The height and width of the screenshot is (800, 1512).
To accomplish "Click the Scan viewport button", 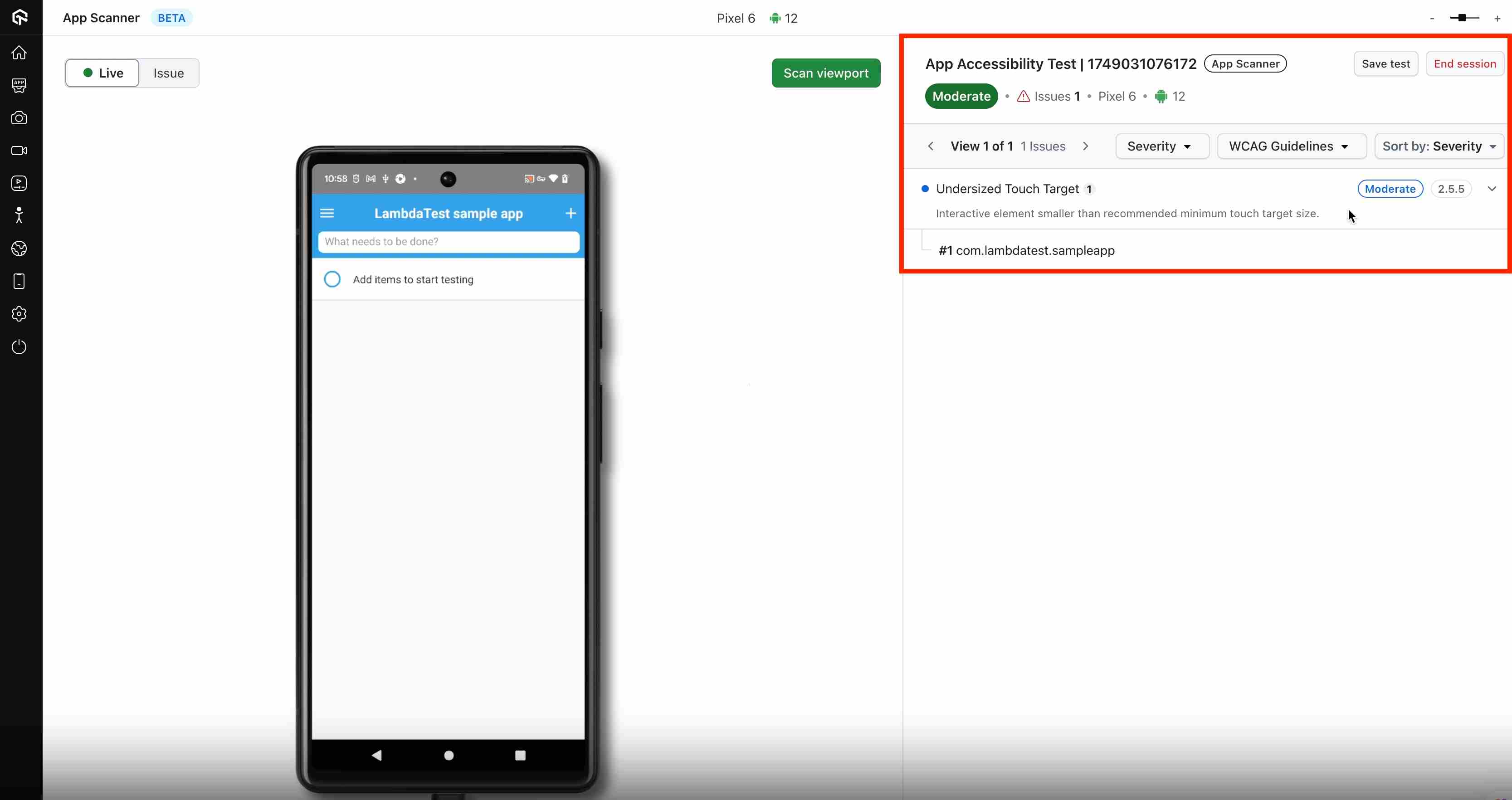I will pos(826,73).
